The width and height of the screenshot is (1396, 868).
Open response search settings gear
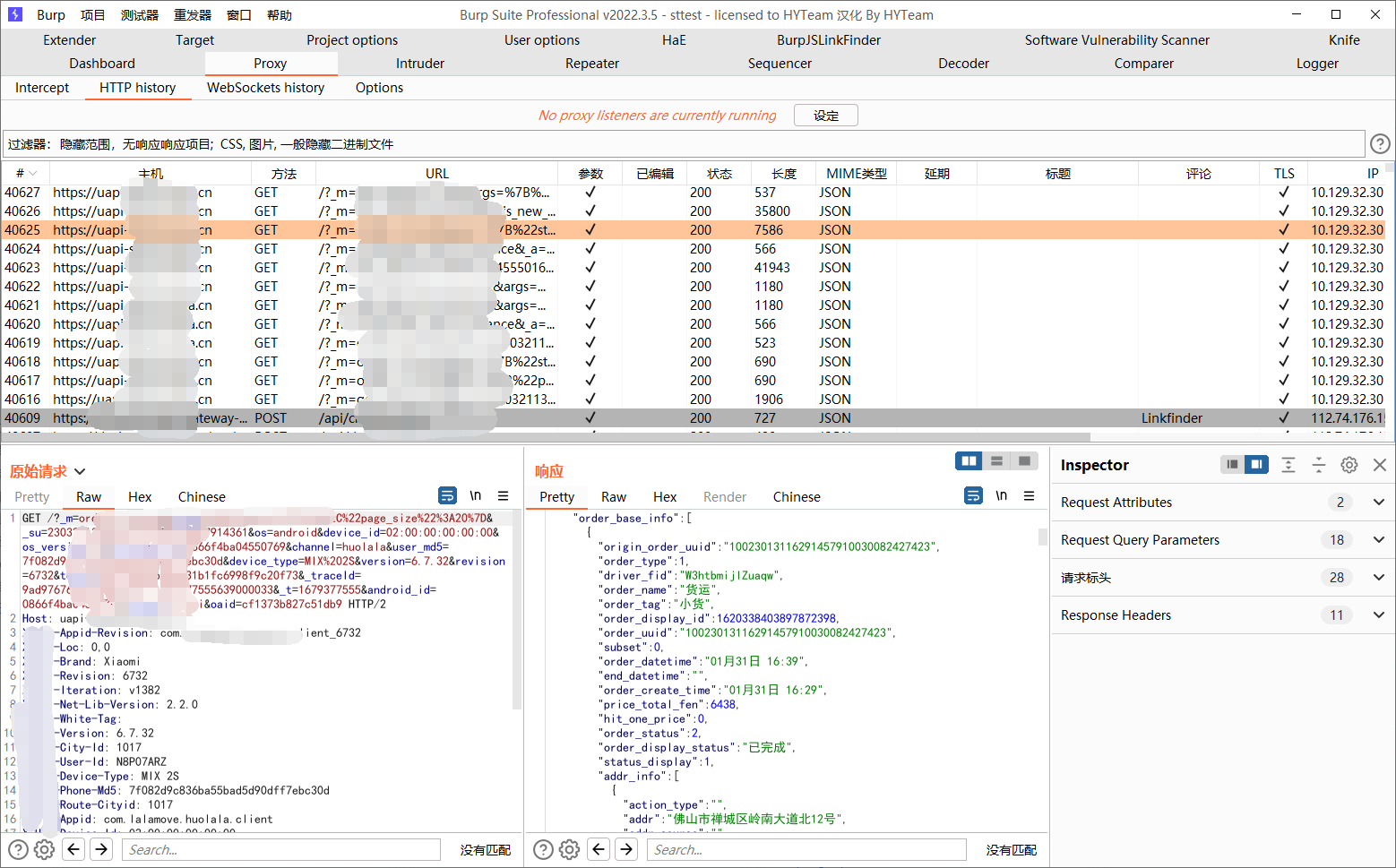[570, 849]
